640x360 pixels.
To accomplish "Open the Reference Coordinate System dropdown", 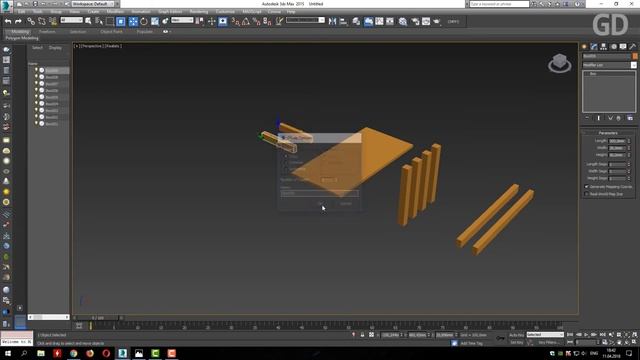I will tap(182, 20).
